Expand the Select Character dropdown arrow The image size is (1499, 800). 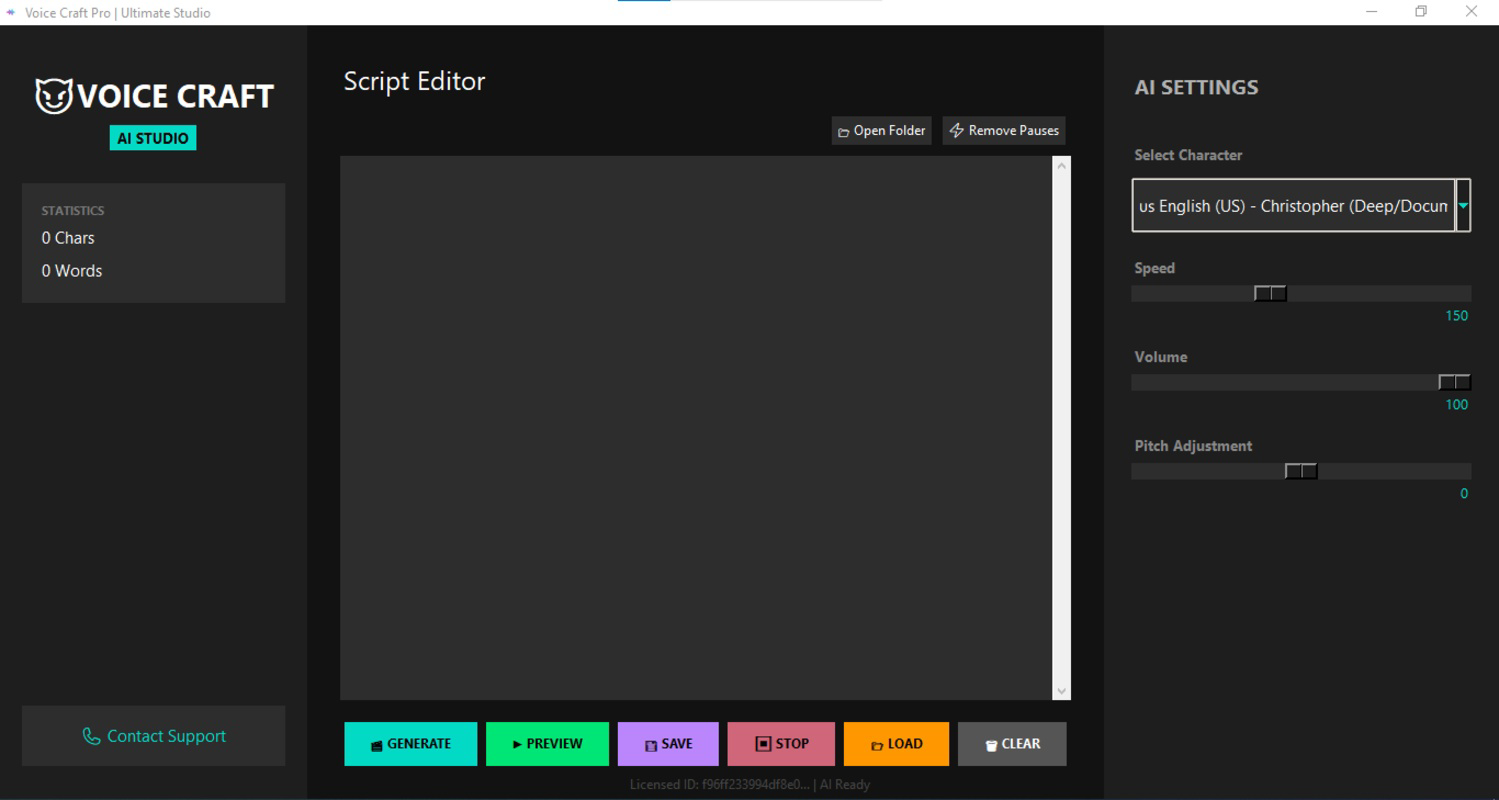point(1463,206)
